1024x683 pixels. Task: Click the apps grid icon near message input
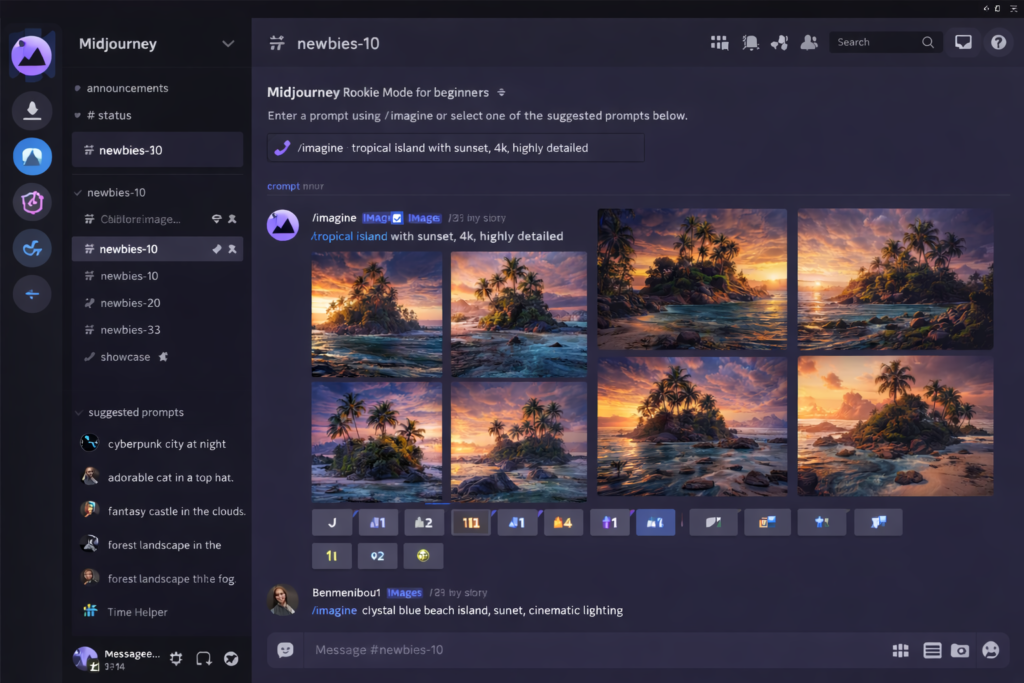[x=899, y=650]
